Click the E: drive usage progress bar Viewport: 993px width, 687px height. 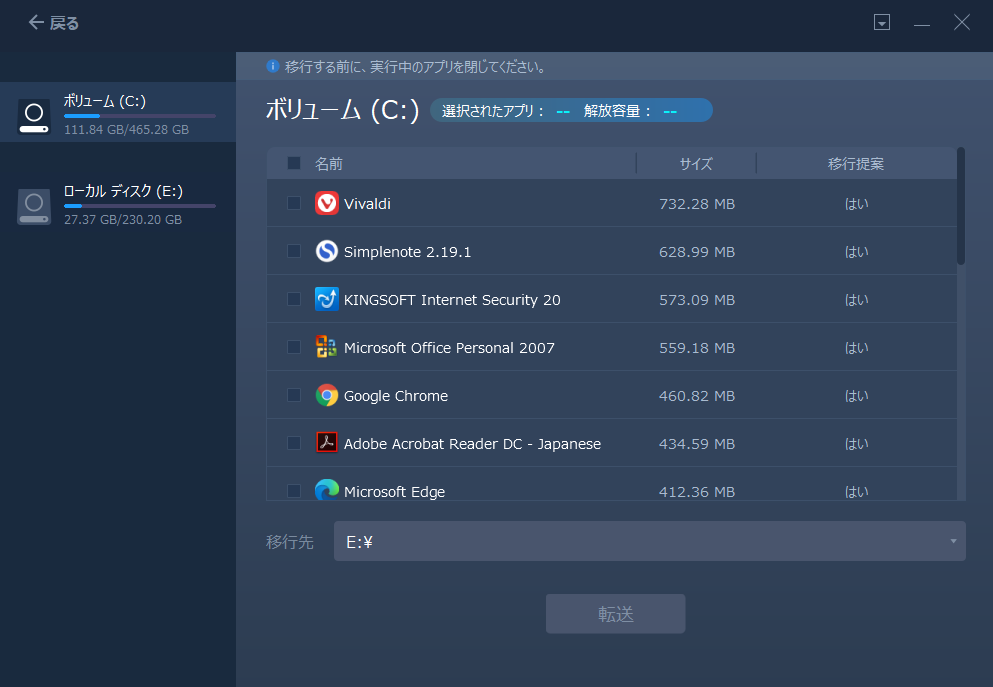tap(140, 206)
